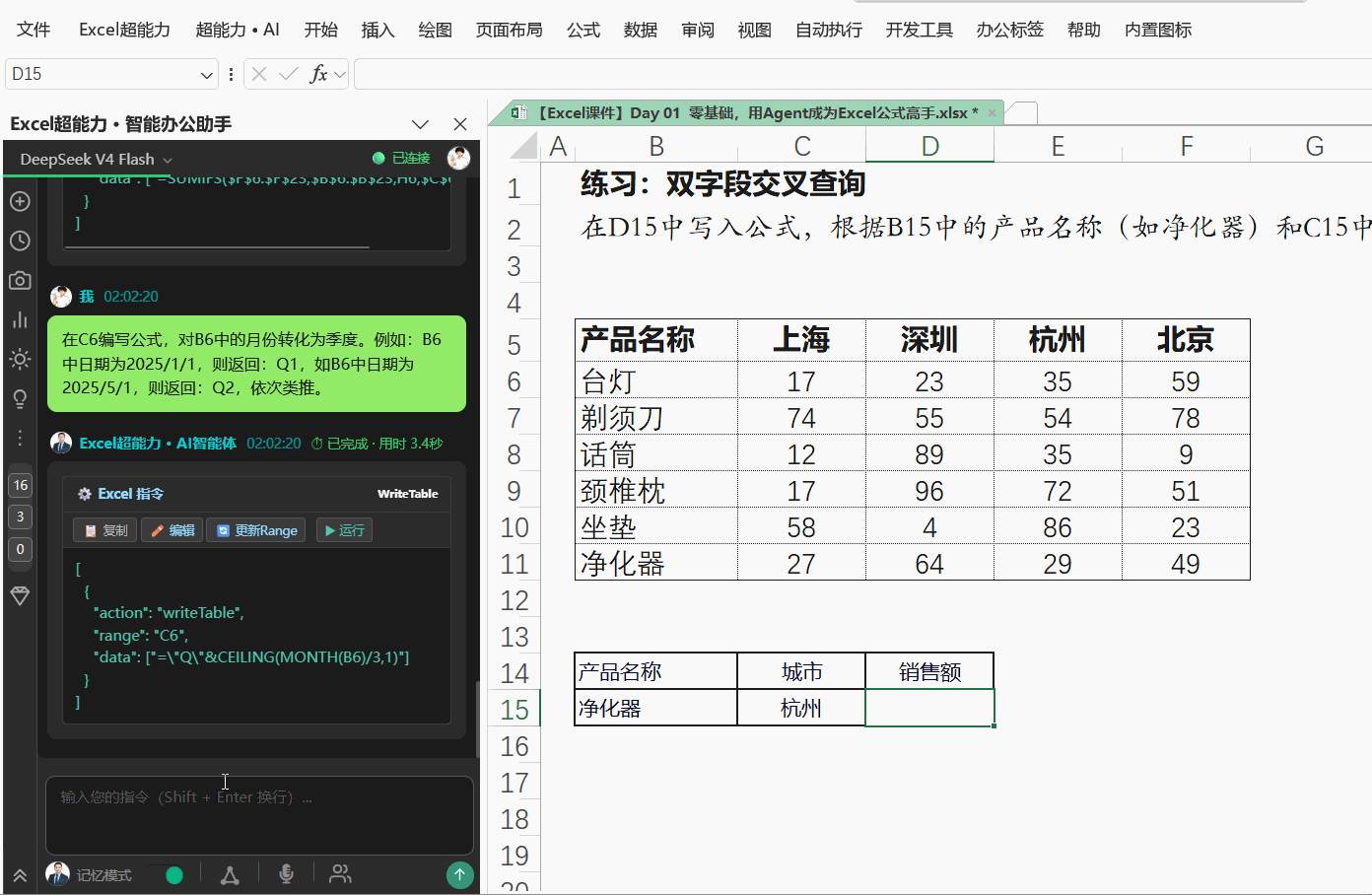Click the green user message bubble
The width and height of the screenshot is (1372, 895).
click(256, 364)
